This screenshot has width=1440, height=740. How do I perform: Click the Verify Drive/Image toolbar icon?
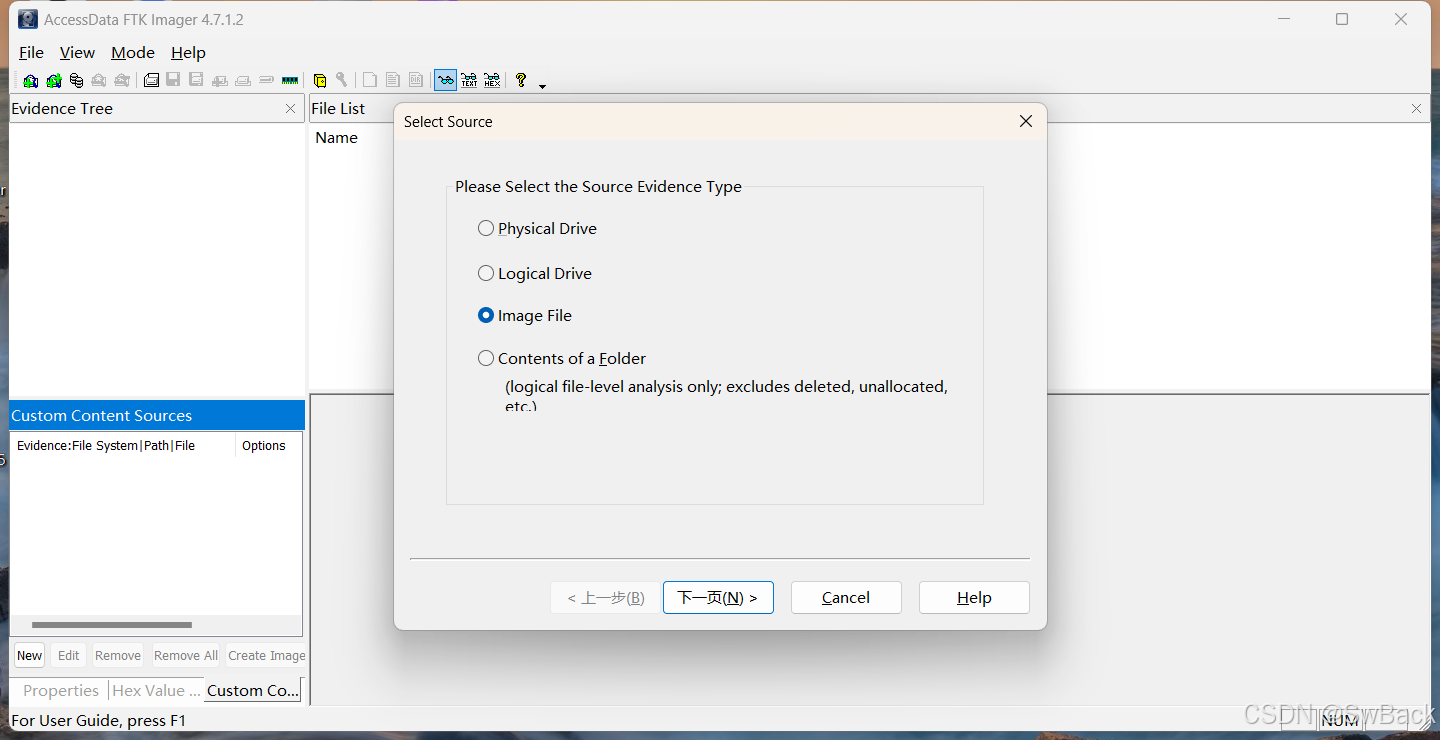[x=266, y=81]
